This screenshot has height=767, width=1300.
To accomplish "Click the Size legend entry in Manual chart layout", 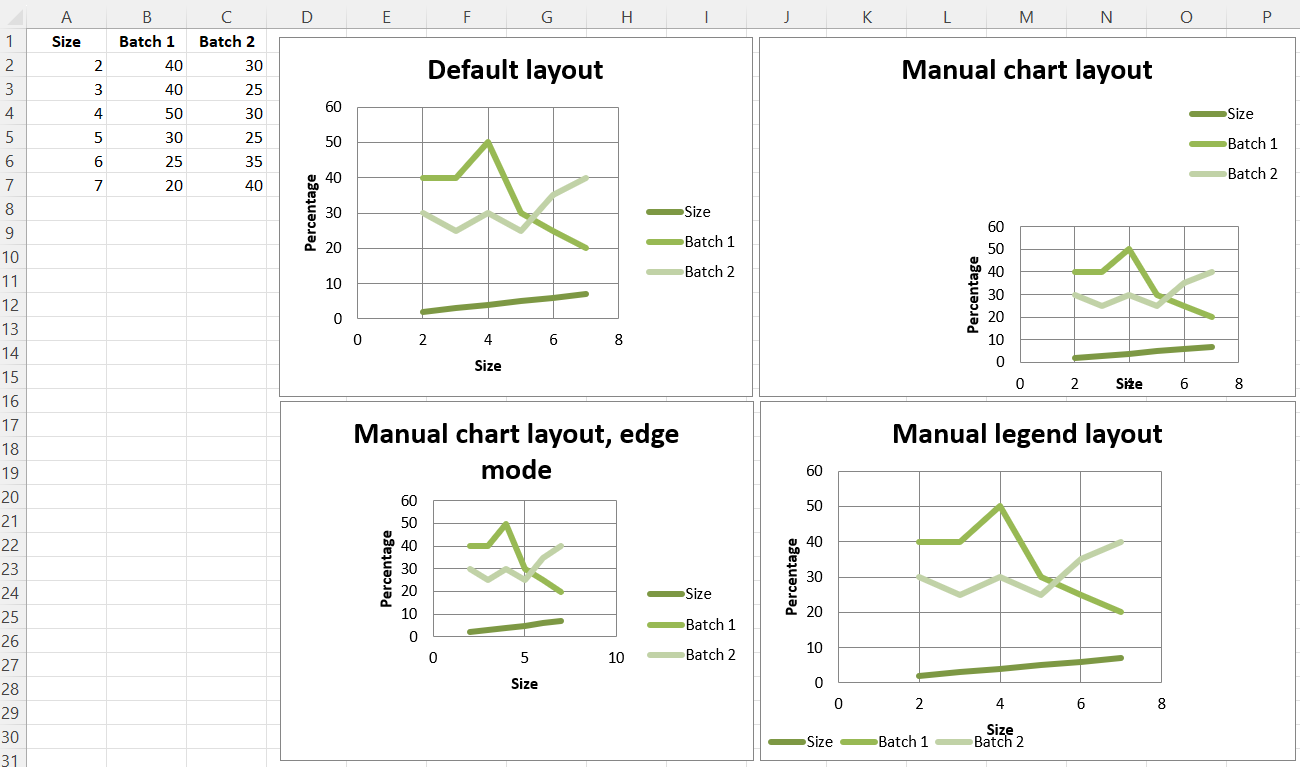I will click(1221, 114).
